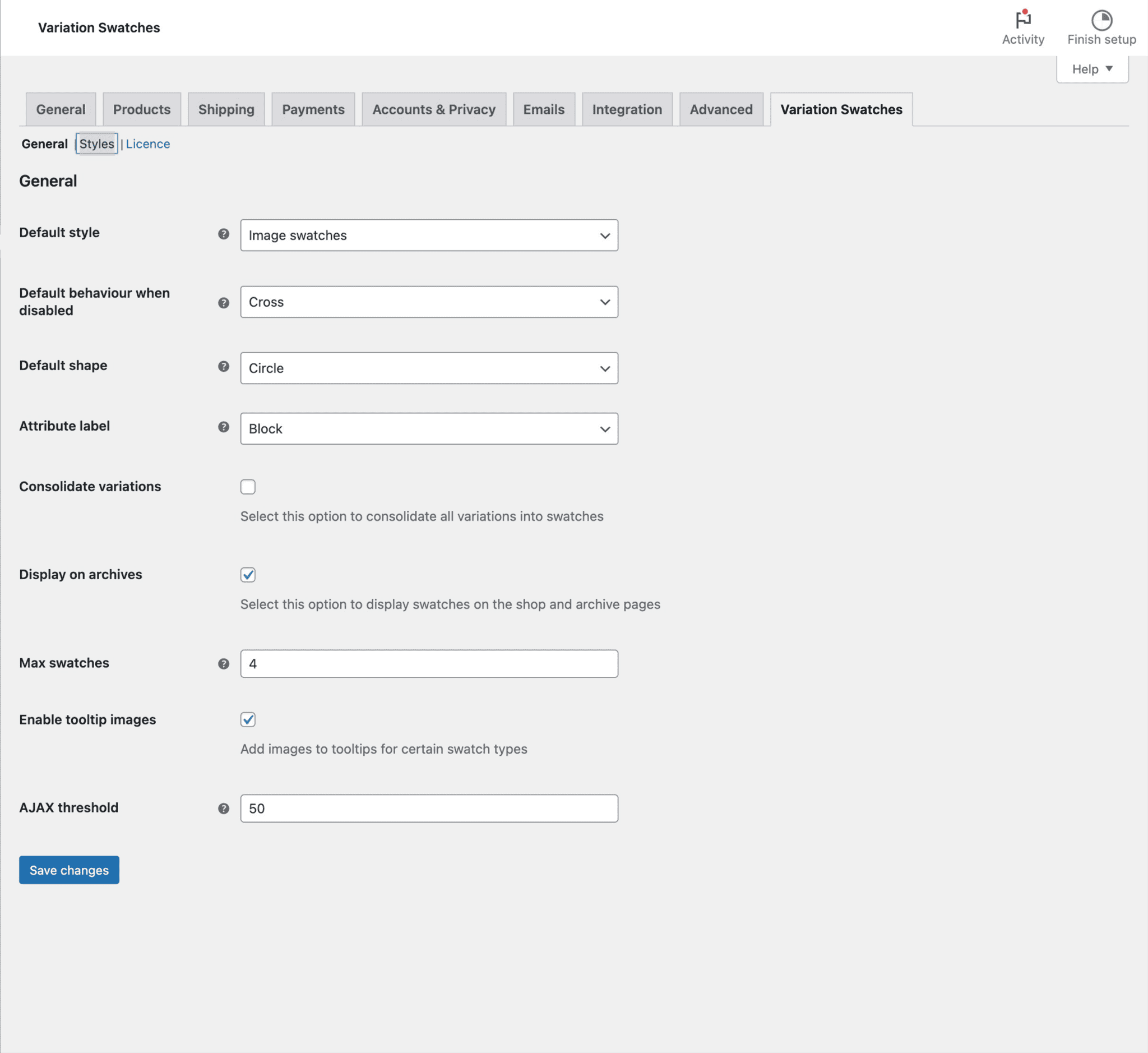Disable Enable tooltip images
The image size is (1148, 1053).
click(248, 720)
